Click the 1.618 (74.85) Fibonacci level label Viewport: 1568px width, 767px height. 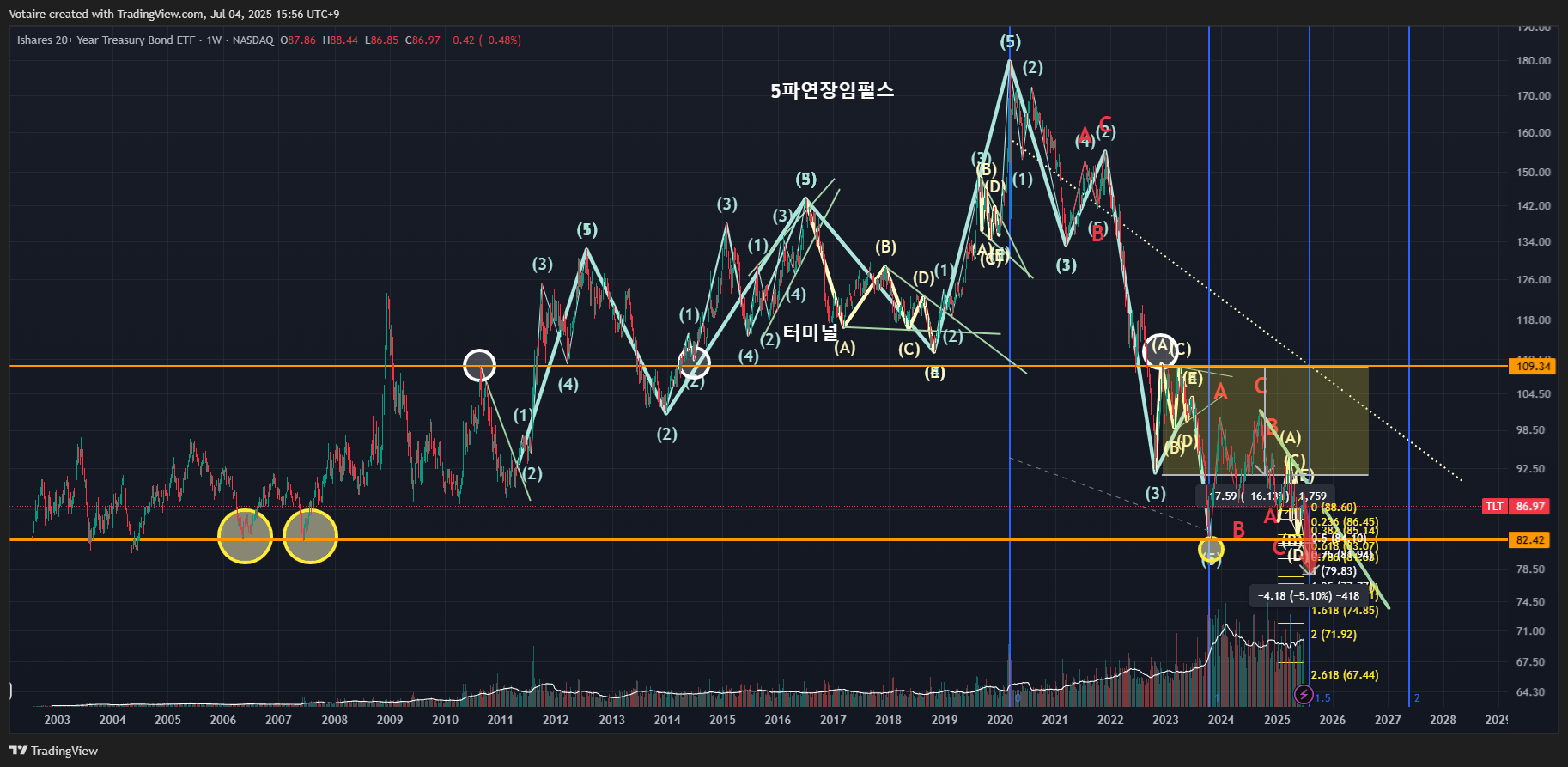pyautogui.click(x=1345, y=611)
